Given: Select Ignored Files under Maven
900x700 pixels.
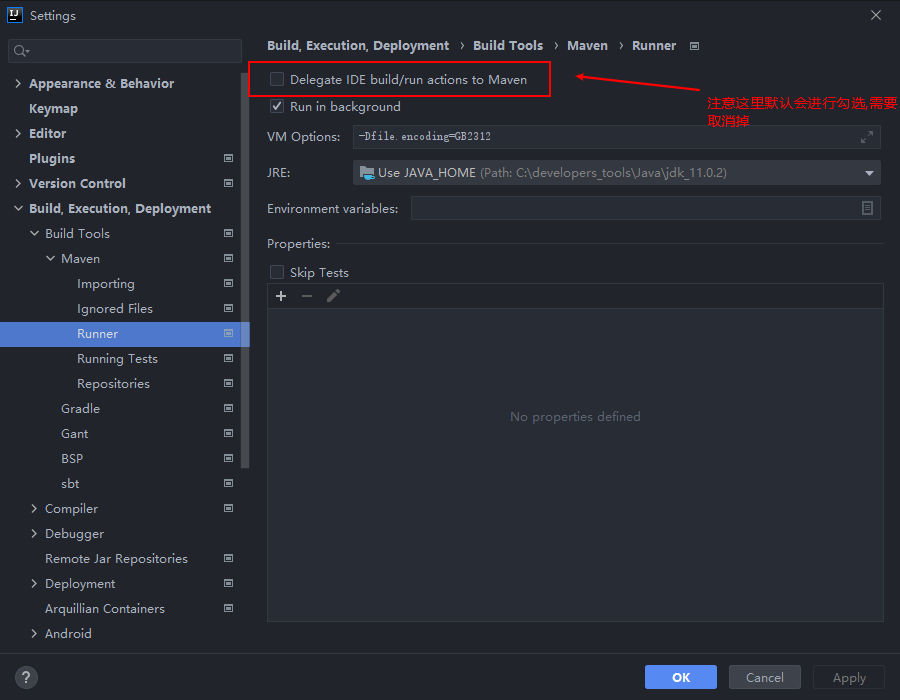Looking at the screenshot, I should tap(115, 309).
